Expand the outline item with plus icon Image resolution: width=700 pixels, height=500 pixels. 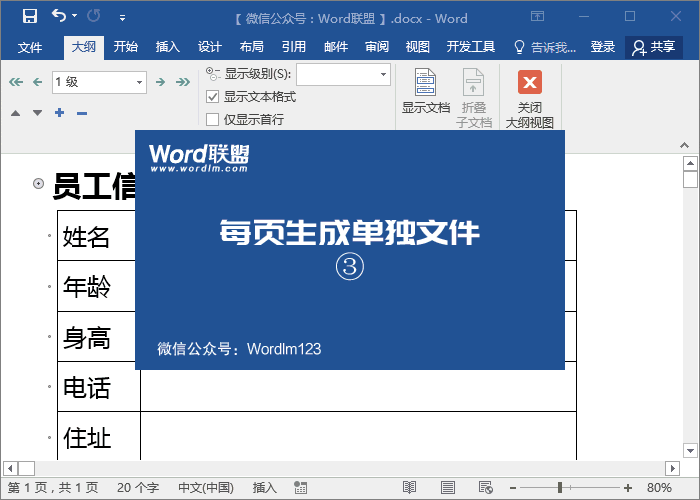(x=59, y=112)
